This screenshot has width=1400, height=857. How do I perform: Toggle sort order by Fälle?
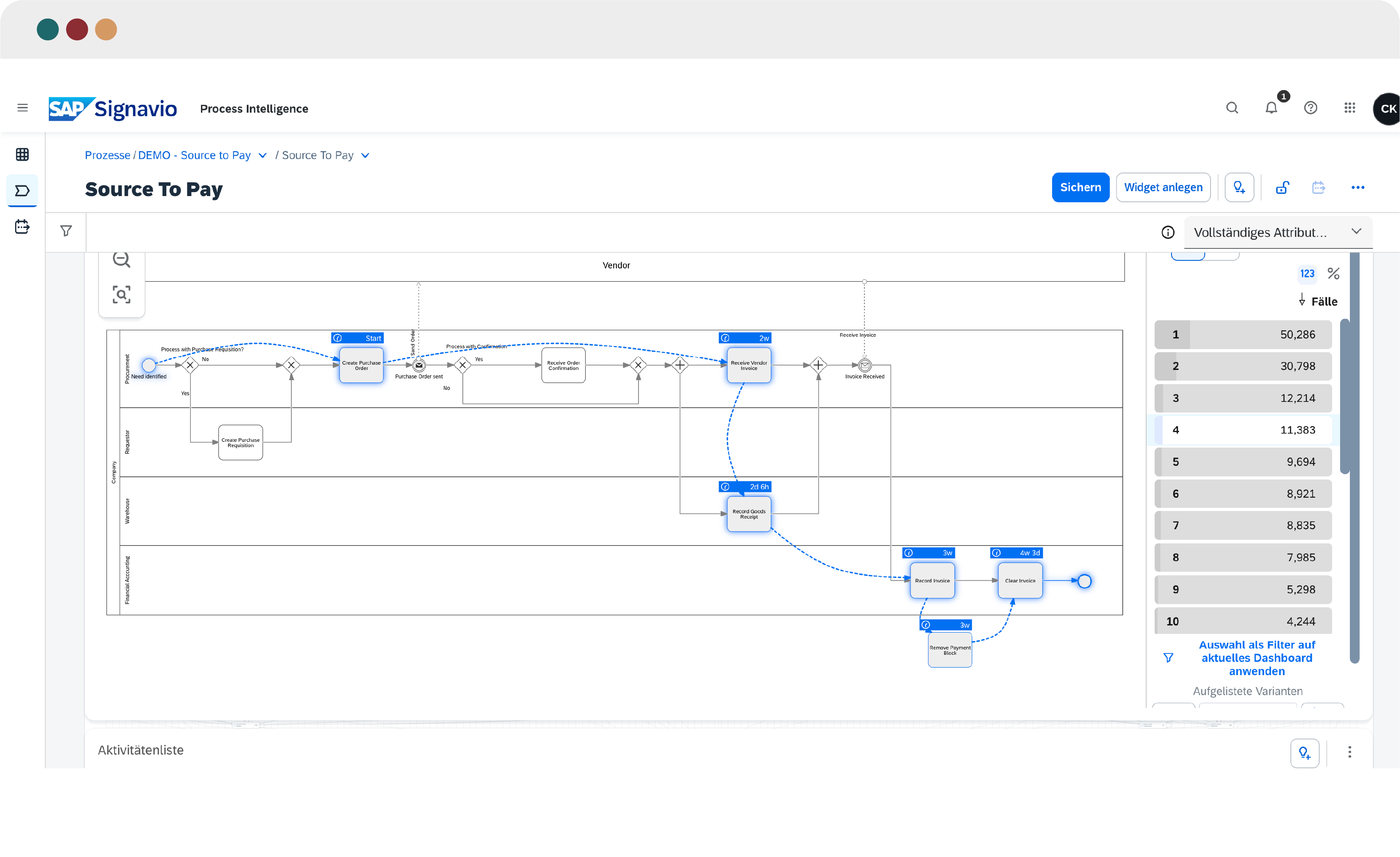1318,301
